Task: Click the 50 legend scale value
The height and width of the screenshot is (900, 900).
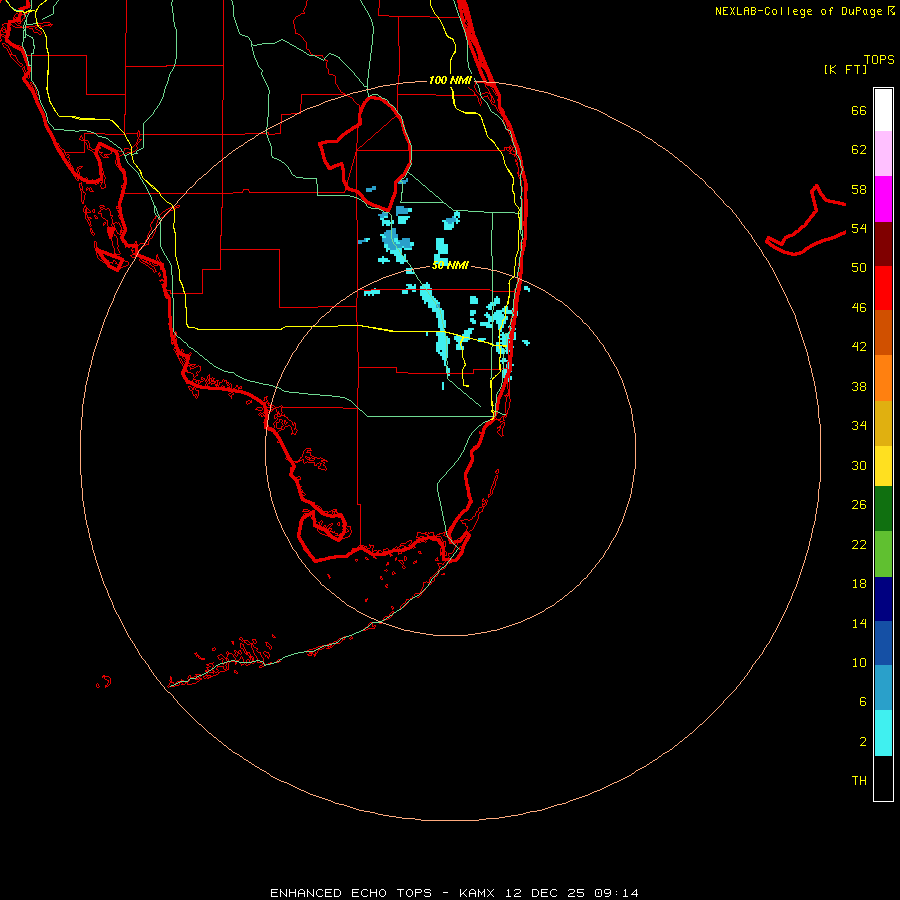Action: coord(859,267)
